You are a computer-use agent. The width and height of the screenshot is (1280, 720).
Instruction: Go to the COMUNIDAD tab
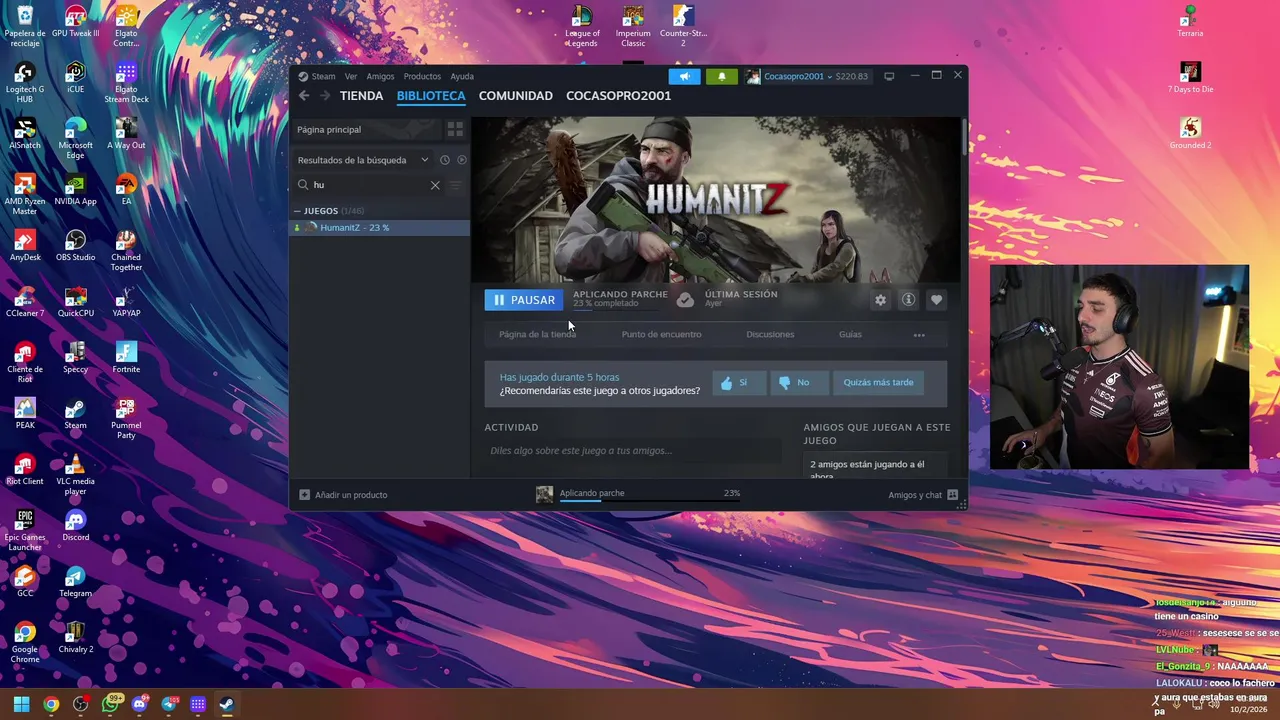(x=516, y=96)
